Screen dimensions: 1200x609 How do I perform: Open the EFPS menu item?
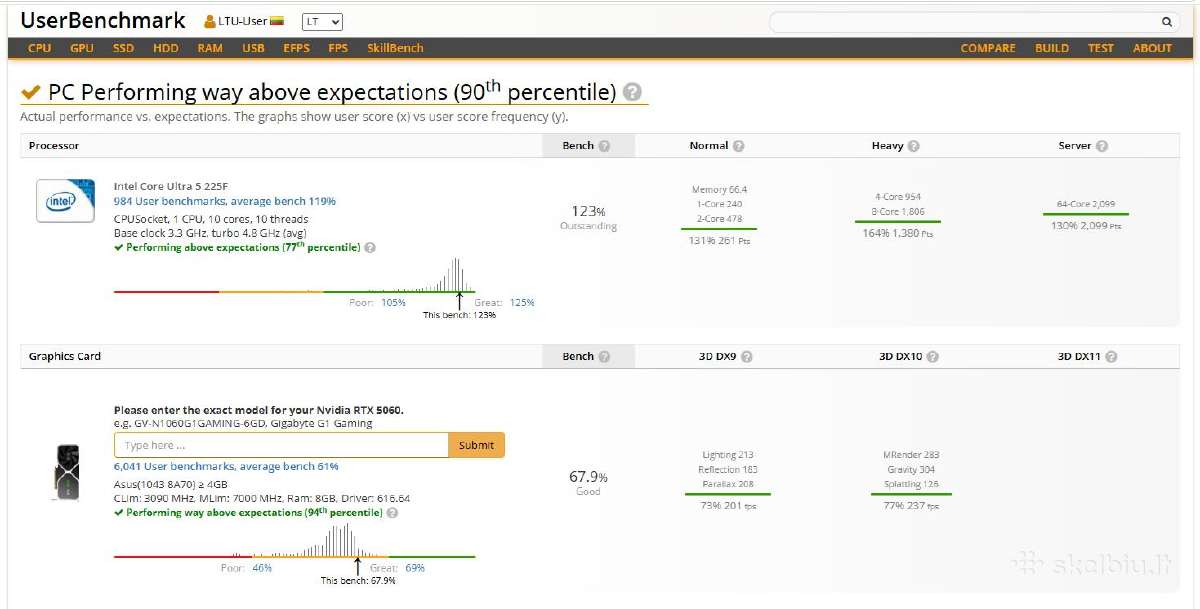pyautogui.click(x=297, y=48)
